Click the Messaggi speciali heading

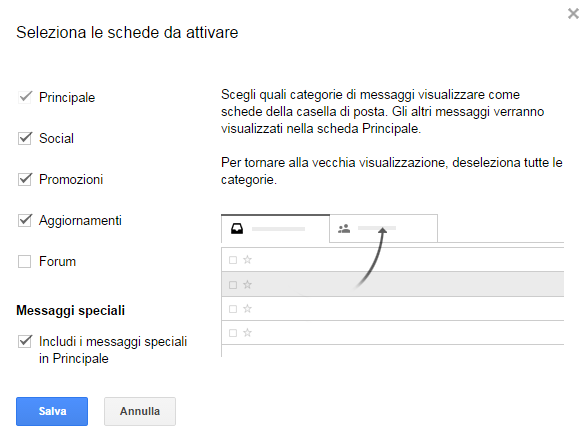pyautogui.click(x=71, y=311)
